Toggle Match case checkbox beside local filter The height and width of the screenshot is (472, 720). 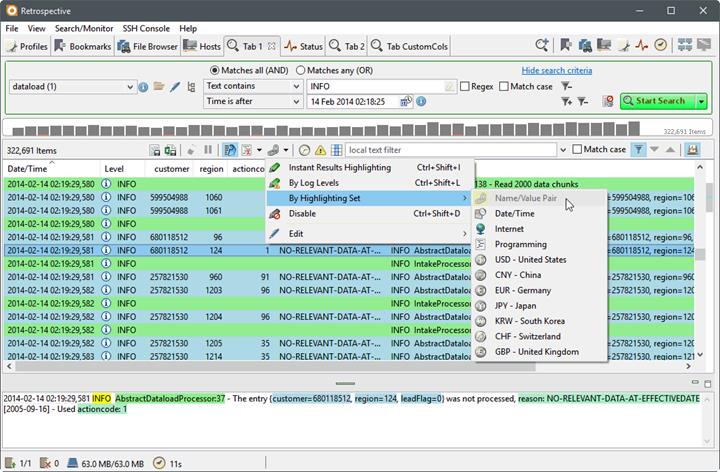[x=577, y=149]
